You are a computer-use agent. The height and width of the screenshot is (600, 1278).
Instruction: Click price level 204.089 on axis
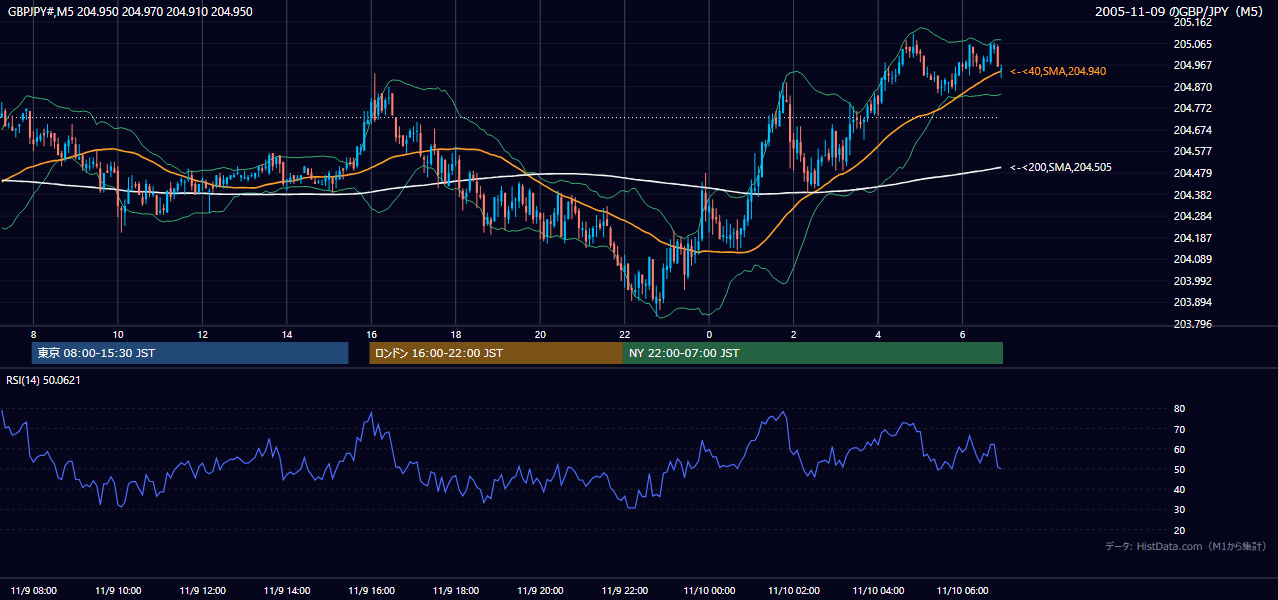click(x=1192, y=259)
